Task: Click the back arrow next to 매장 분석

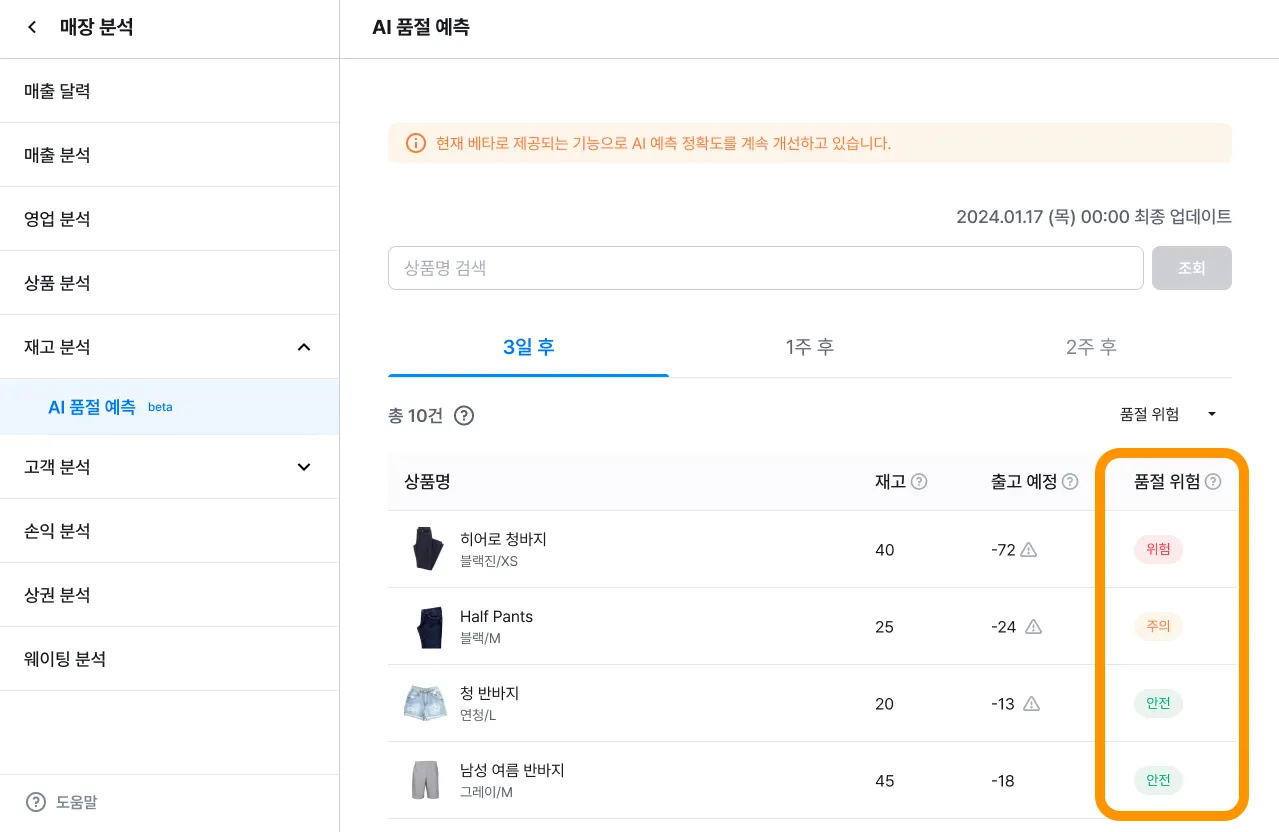Action: coord(33,28)
